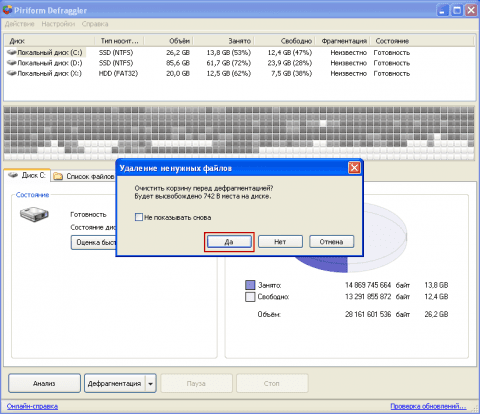Open the Проверка обновлений link
Screen dimensions: 480x414
pyautogui.click(x=428, y=406)
